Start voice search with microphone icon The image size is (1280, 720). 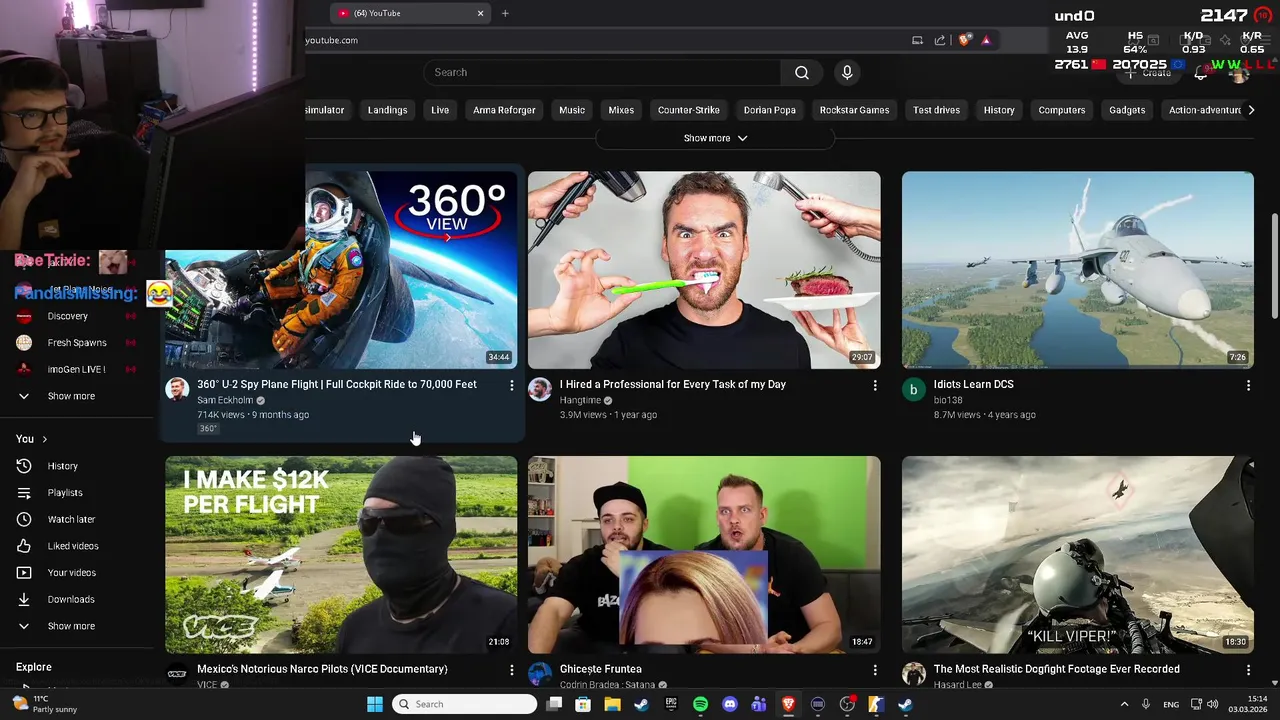[x=847, y=72]
